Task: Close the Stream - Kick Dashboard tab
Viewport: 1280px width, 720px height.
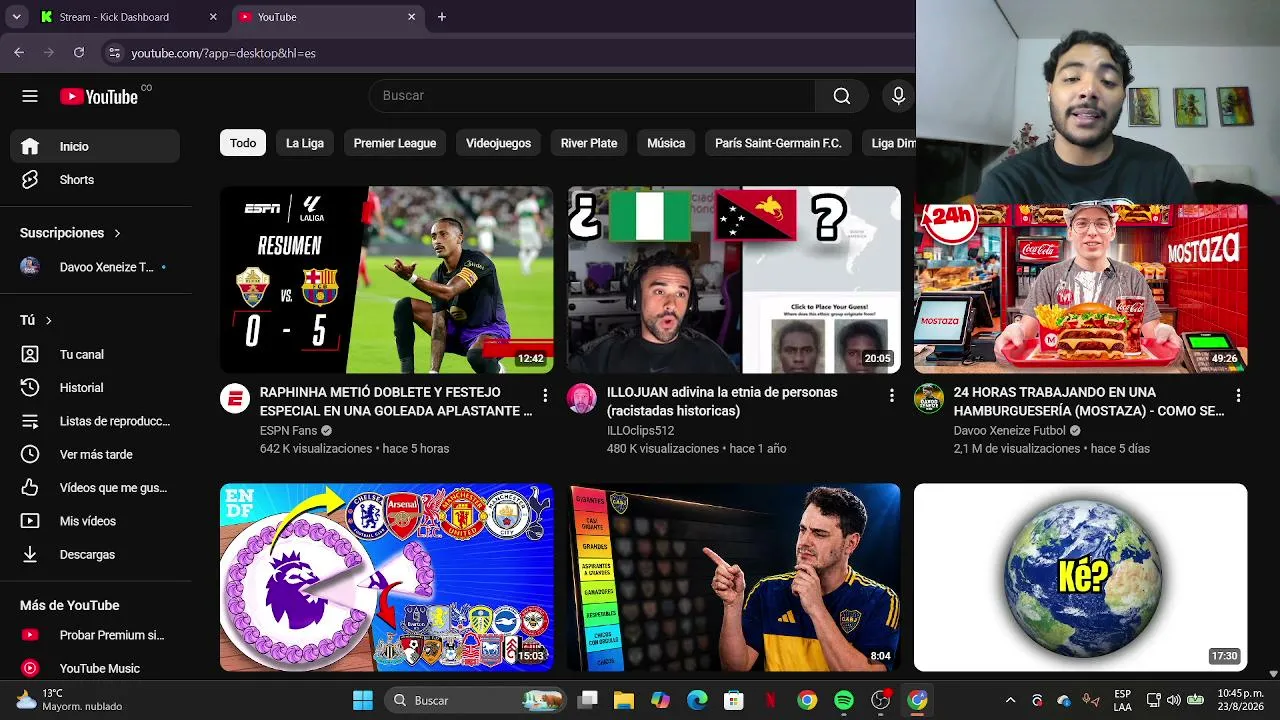Action: 213,17
